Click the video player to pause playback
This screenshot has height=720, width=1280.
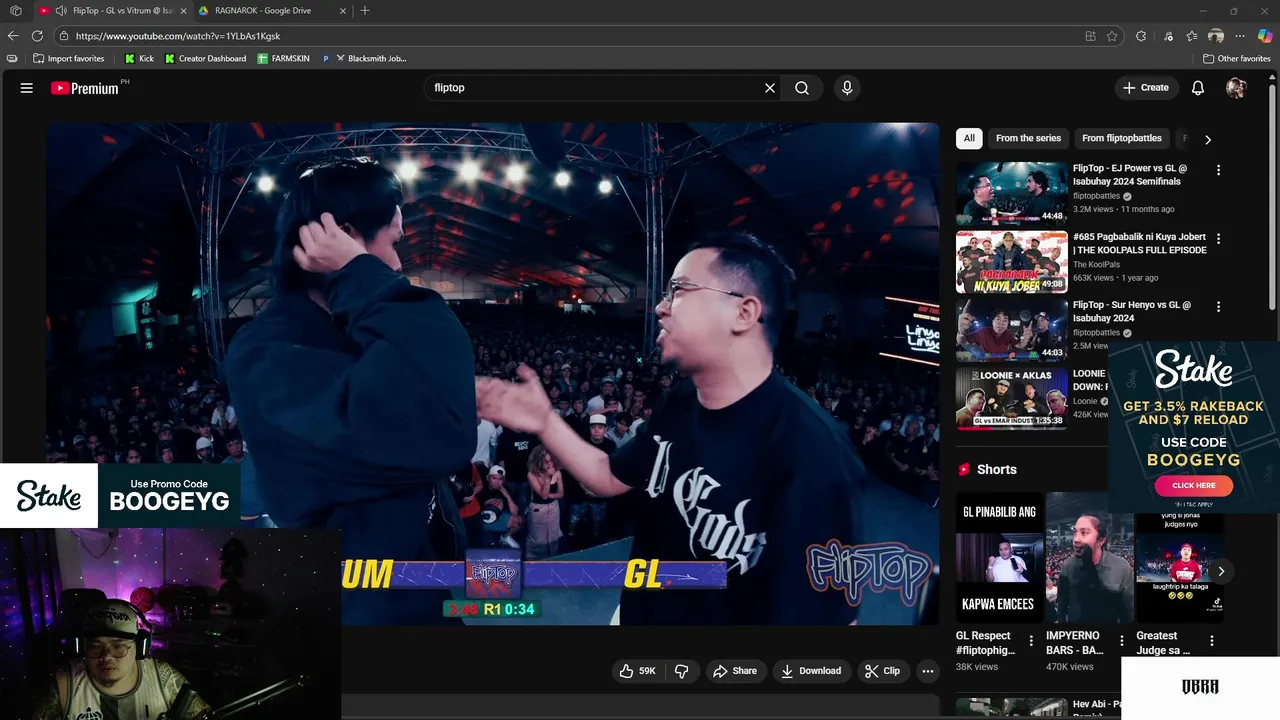492,373
